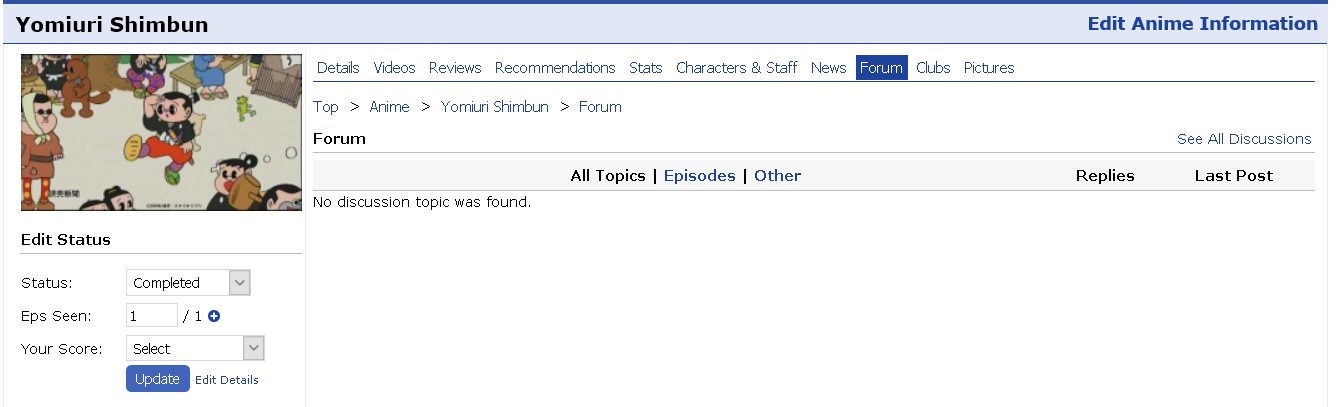Click the Yomiuri Shimbun anime cover image

(161, 133)
